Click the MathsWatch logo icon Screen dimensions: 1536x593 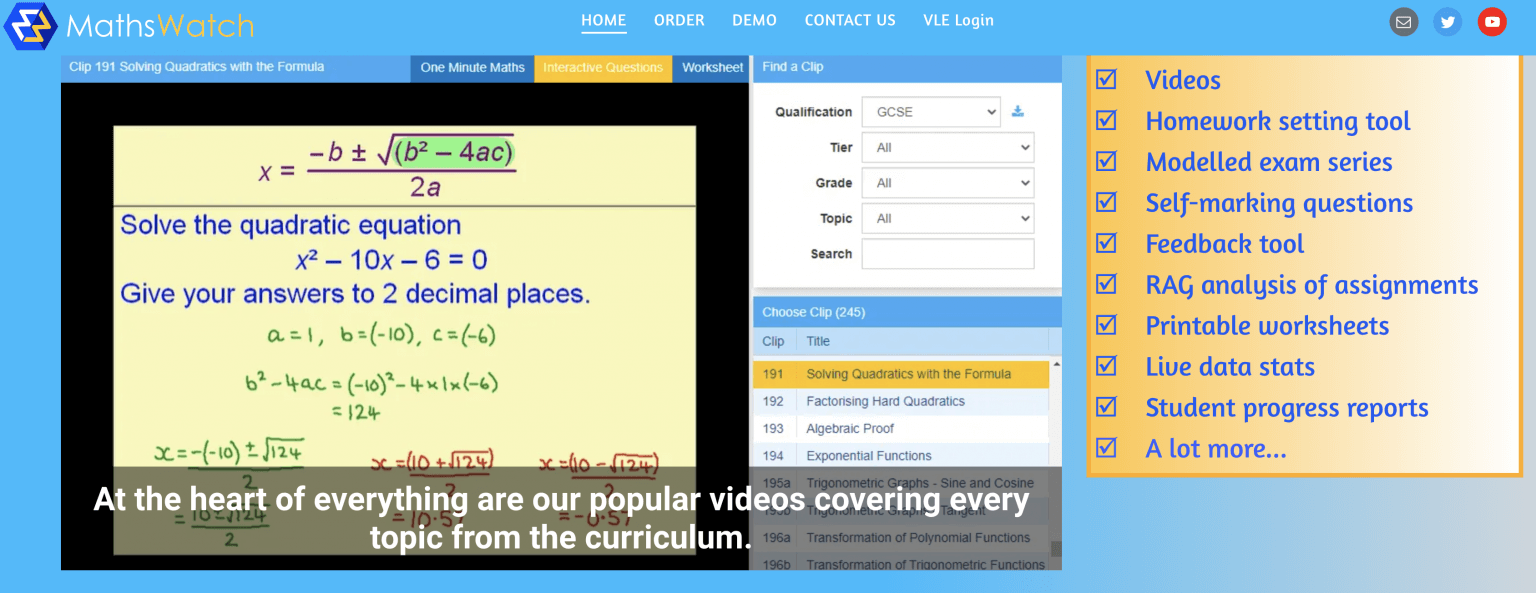point(30,25)
